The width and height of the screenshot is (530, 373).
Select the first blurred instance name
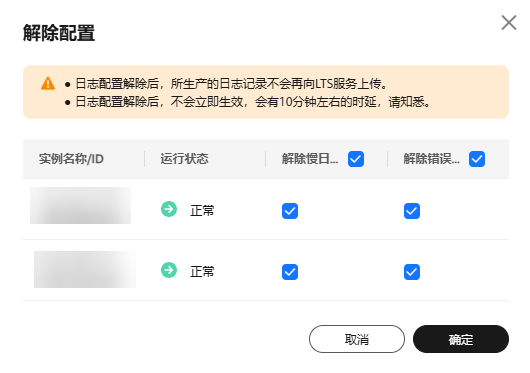click(80, 205)
